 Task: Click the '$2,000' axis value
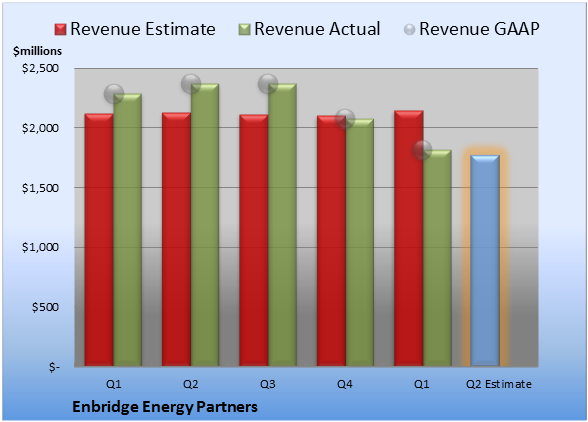40,128
